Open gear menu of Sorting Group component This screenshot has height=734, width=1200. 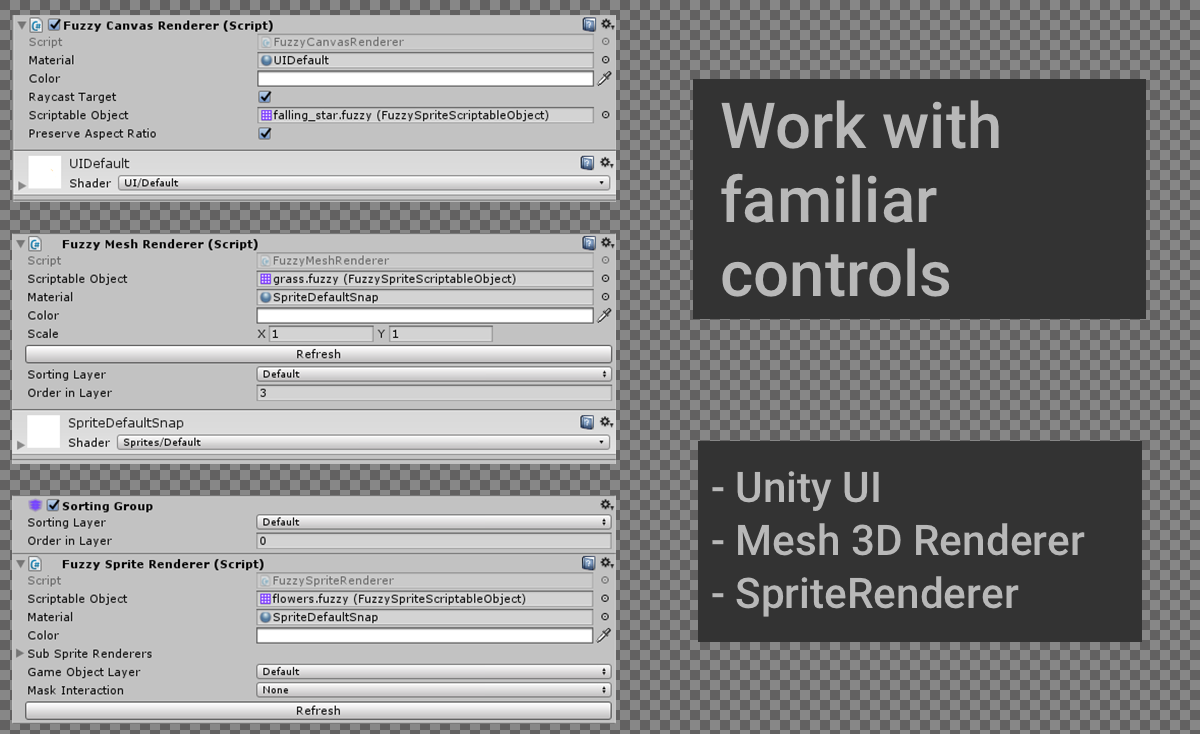(x=606, y=505)
